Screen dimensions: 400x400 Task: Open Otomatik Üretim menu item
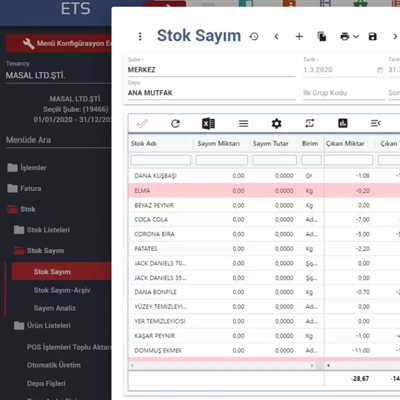[x=54, y=365]
